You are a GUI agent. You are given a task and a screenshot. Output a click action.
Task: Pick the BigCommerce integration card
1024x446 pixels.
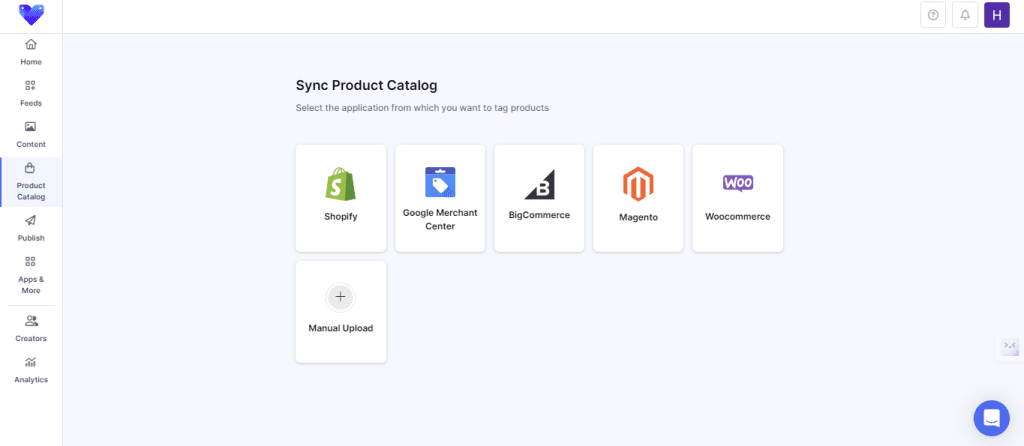click(x=539, y=198)
